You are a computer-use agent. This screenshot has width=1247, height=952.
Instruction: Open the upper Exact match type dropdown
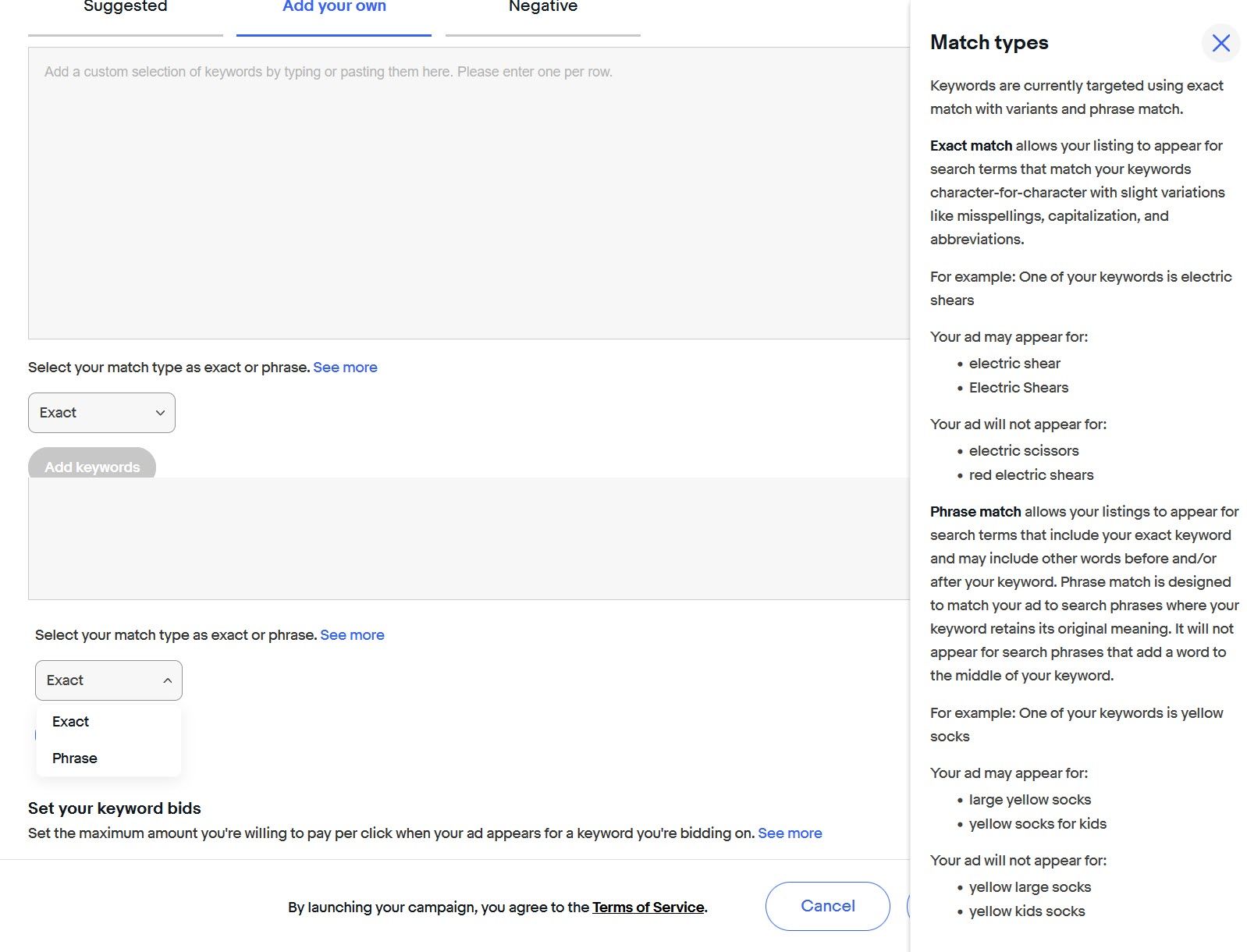(x=101, y=413)
